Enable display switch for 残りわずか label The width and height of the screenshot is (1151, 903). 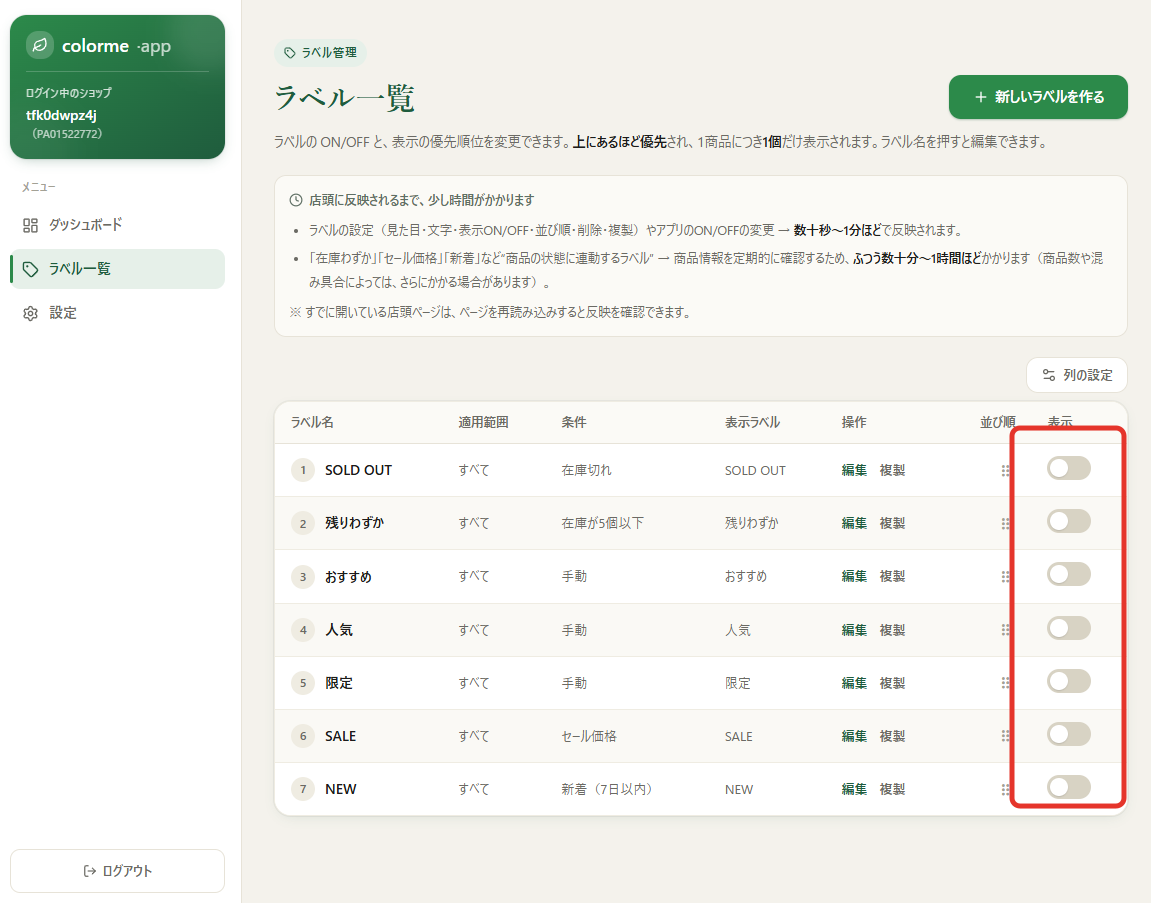coord(1068,521)
